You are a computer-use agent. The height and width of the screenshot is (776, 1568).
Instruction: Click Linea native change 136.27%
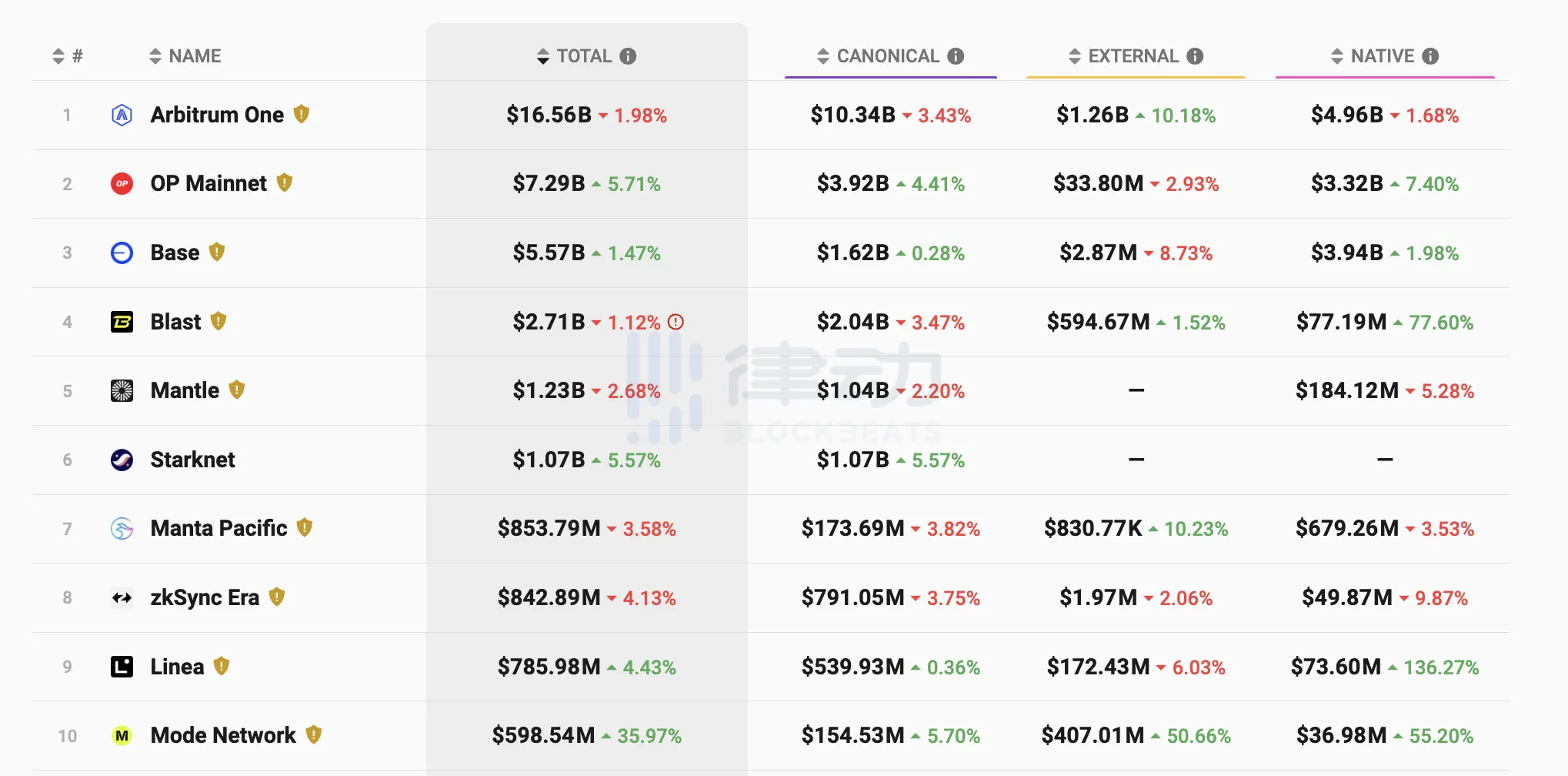[1441, 667]
